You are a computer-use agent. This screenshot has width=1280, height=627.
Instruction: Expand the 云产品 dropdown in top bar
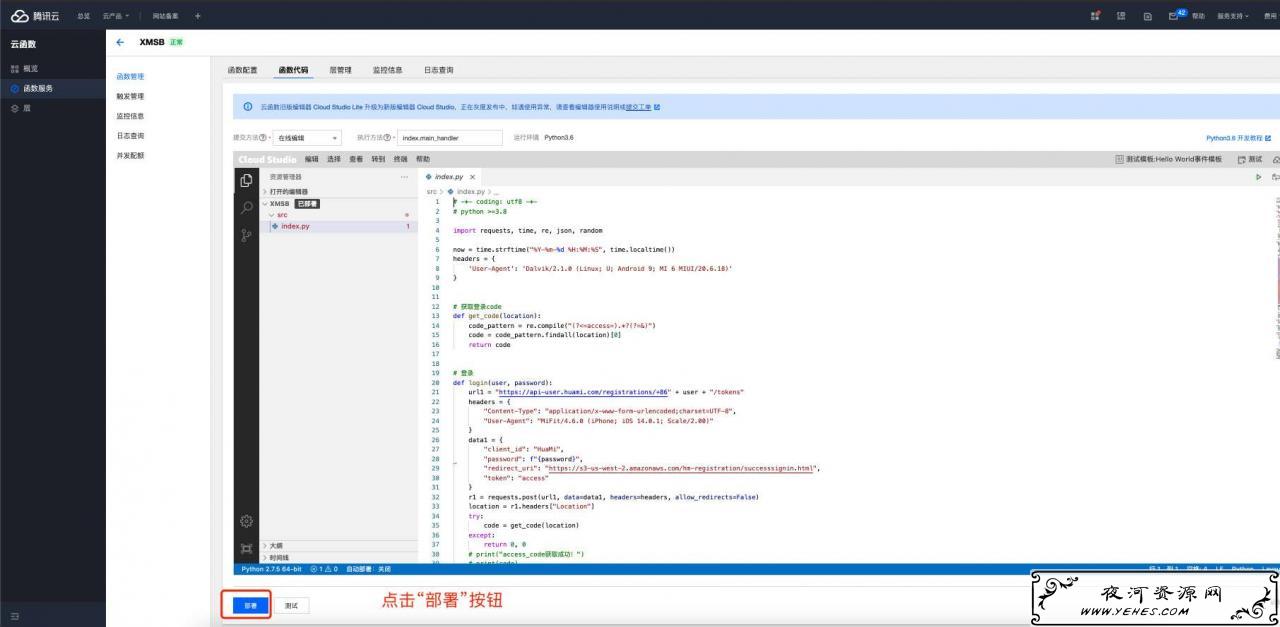click(116, 16)
